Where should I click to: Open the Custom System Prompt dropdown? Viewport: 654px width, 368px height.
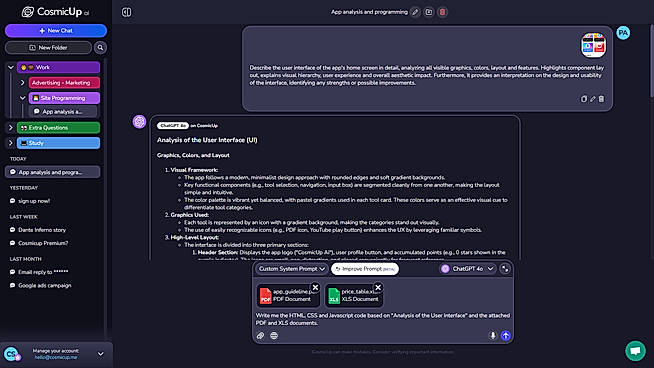coord(291,269)
